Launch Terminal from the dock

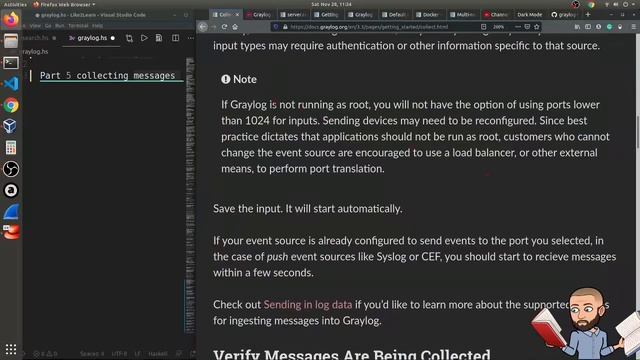[x=11, y=63]
